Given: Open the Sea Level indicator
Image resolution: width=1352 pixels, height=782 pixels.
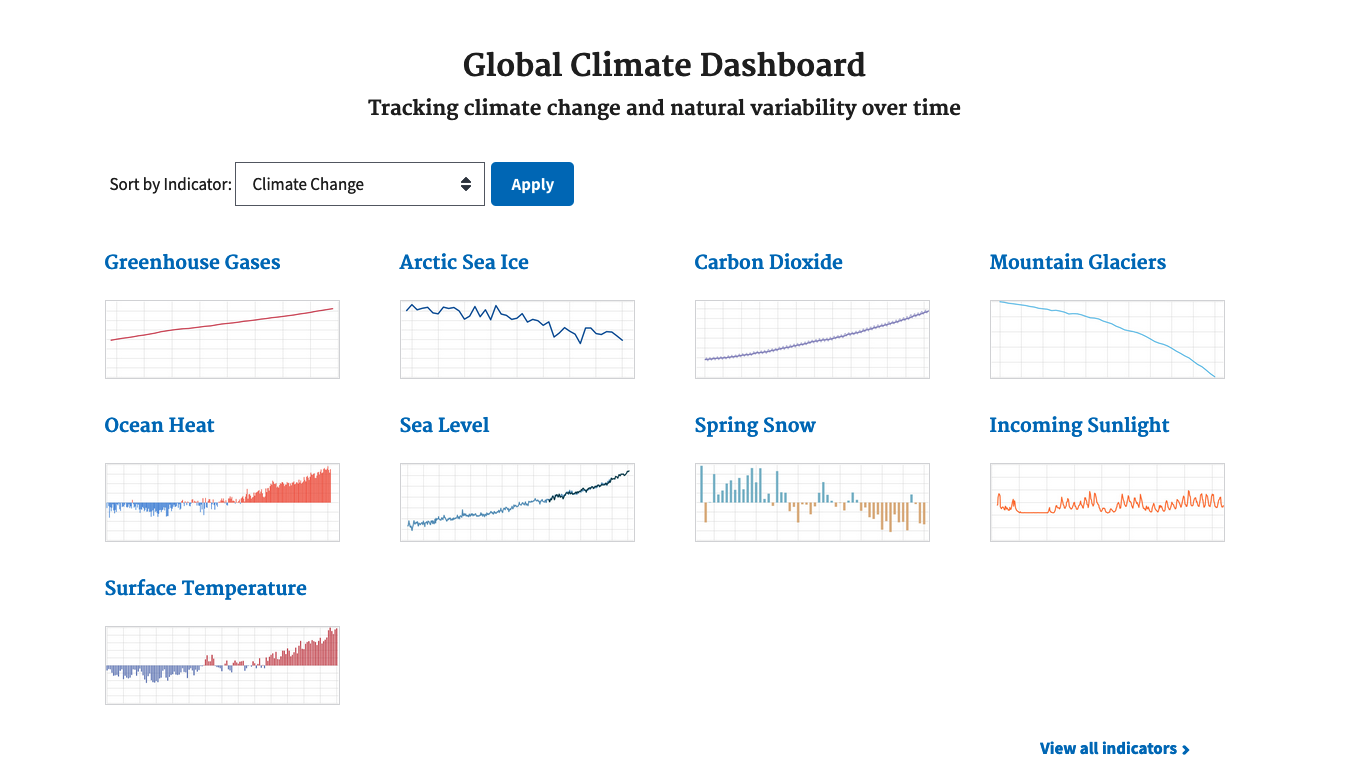Looking at the screenshot, I should [x=444, y=425].
